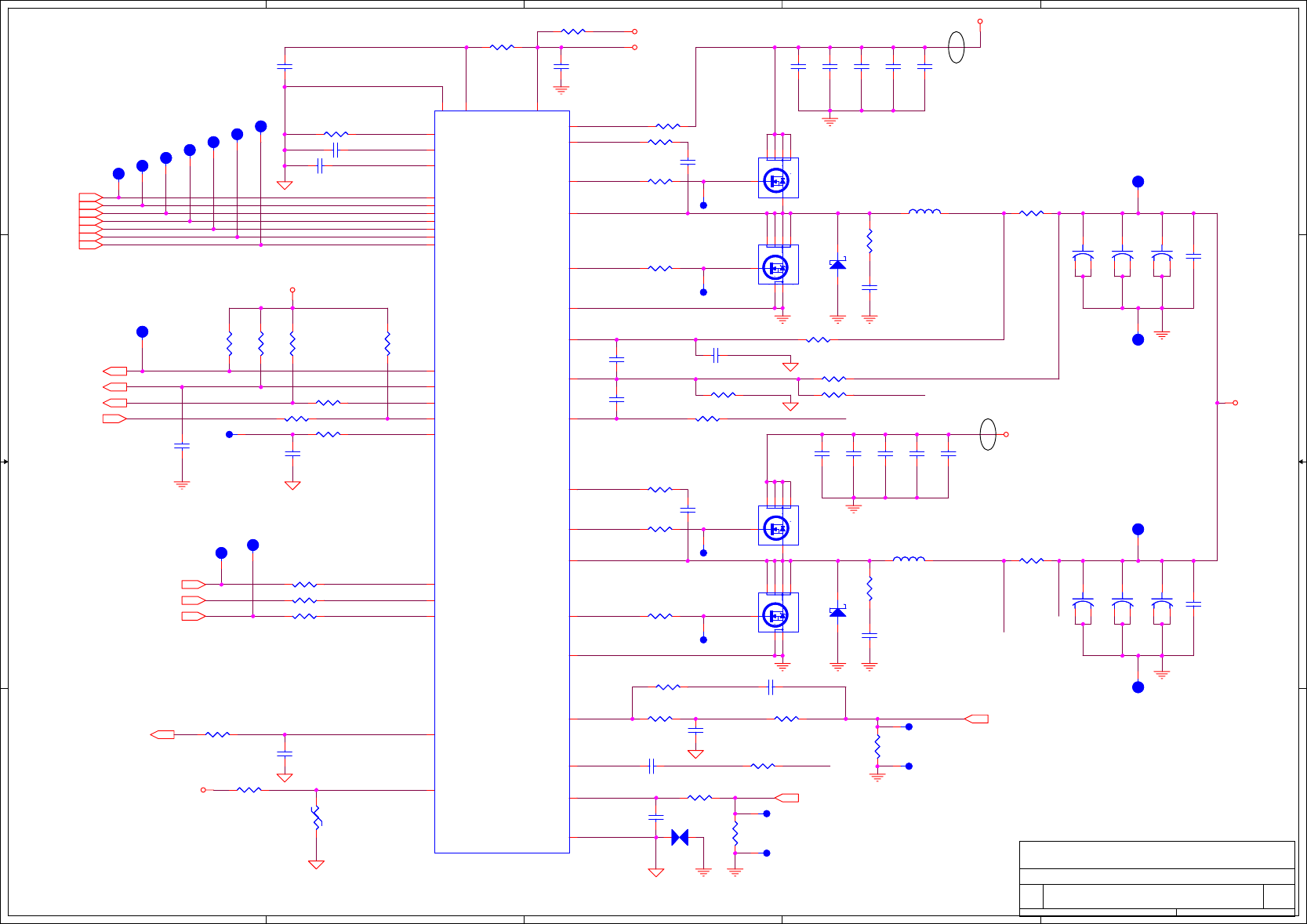Screen dimensions: 1307x924
Task: Click the test point above the upper-phase output capacitors
Action: click(x=1138, y=181)
